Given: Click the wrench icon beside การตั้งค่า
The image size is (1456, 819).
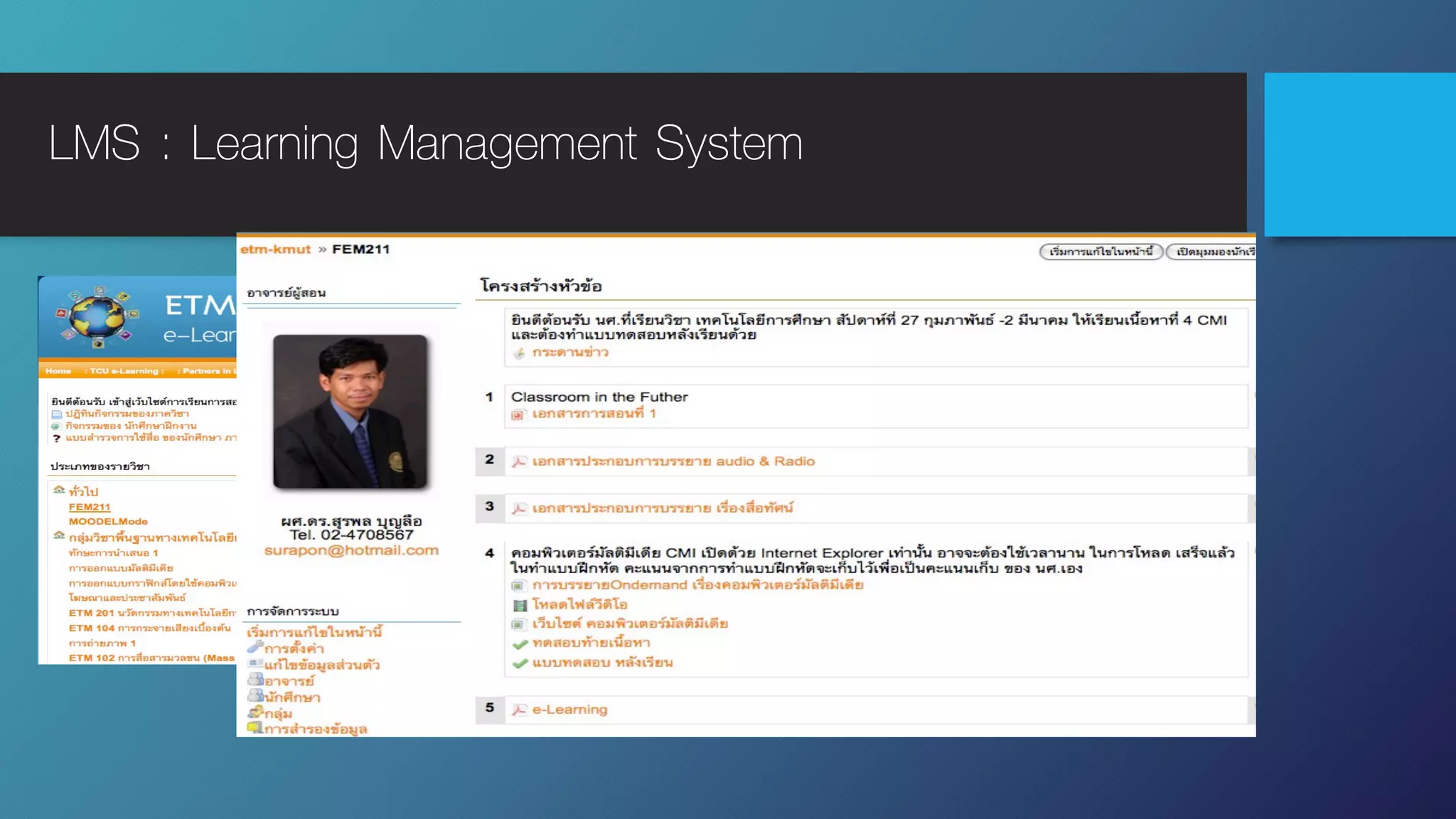Looking at the screenshot, I should click(x=255, y=647).
